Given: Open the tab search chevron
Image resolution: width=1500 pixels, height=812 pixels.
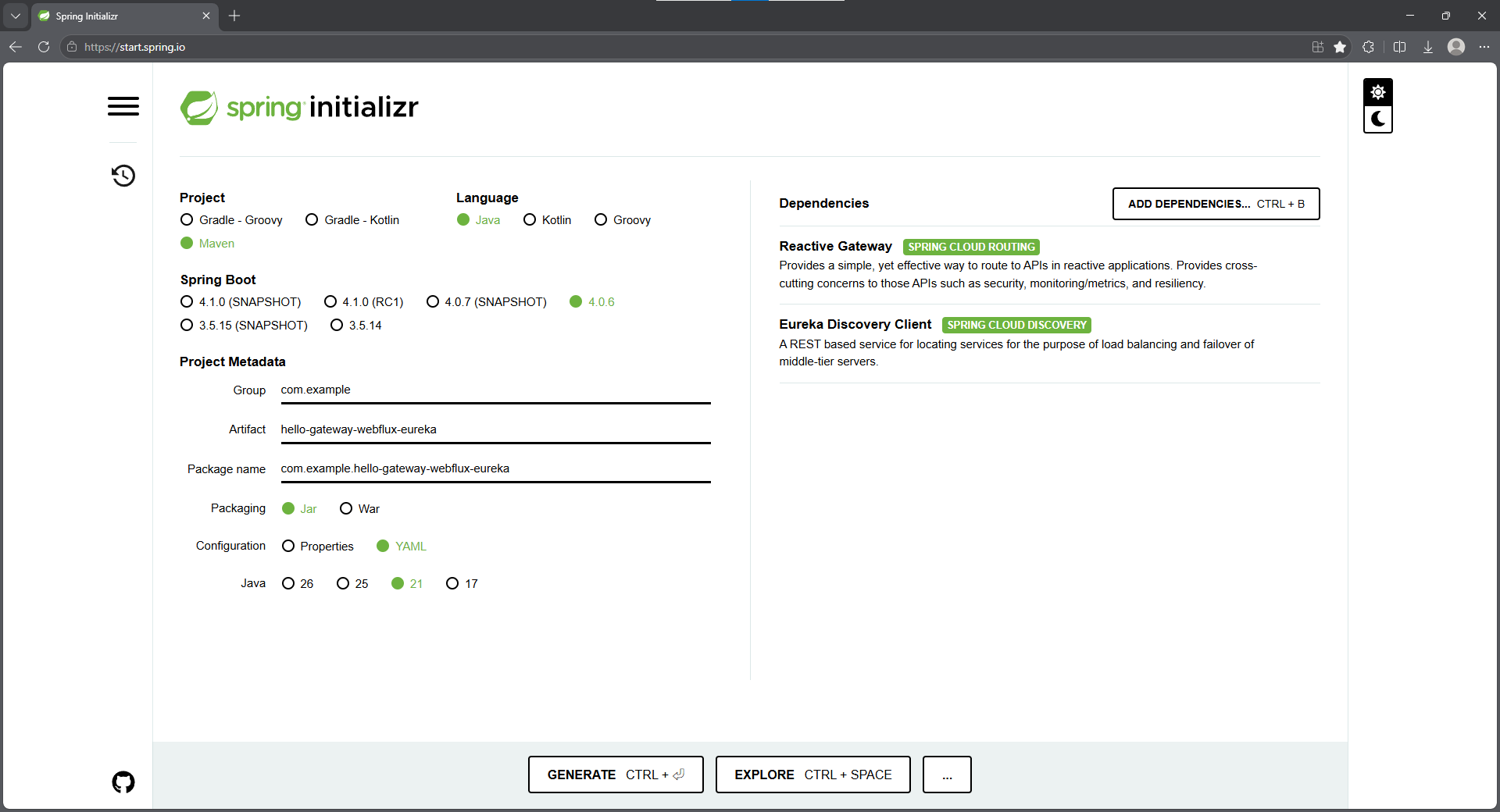Looking at the screenshot, I should [16, 16].
